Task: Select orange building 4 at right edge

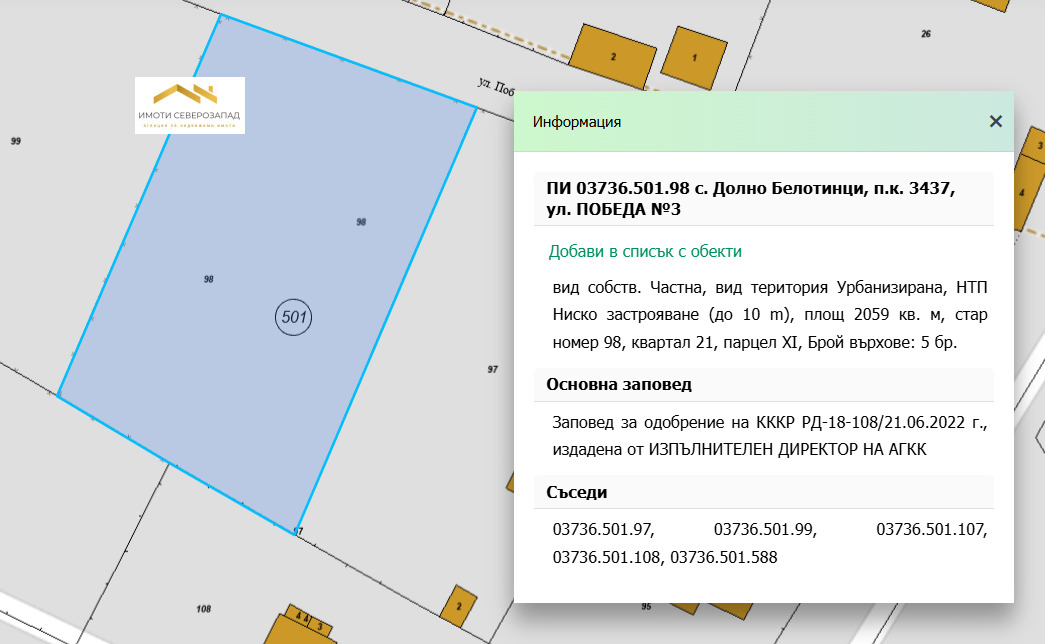Action: coord(1021,191)
